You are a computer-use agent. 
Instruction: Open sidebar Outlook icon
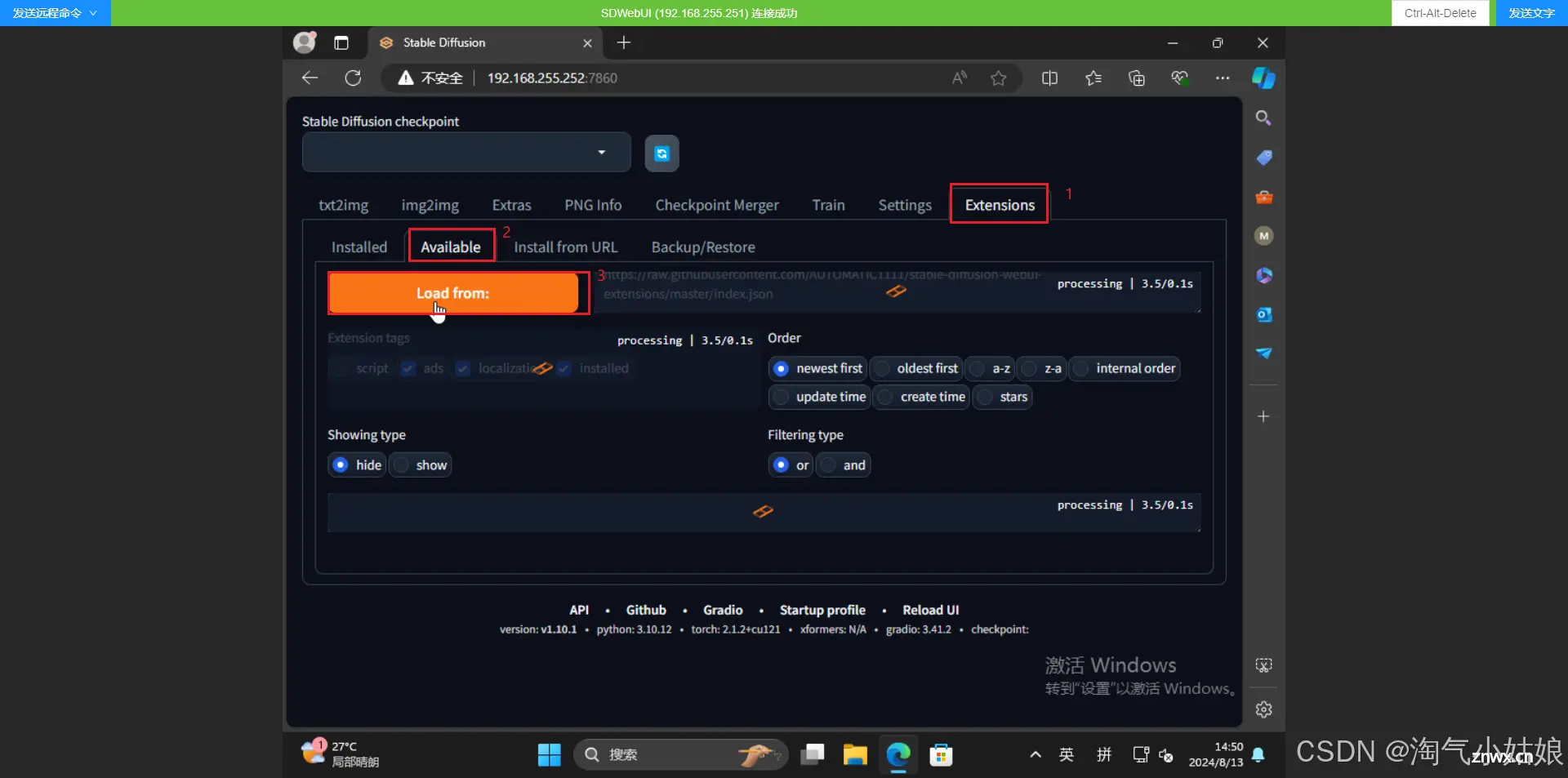(x=1263, y=314)
